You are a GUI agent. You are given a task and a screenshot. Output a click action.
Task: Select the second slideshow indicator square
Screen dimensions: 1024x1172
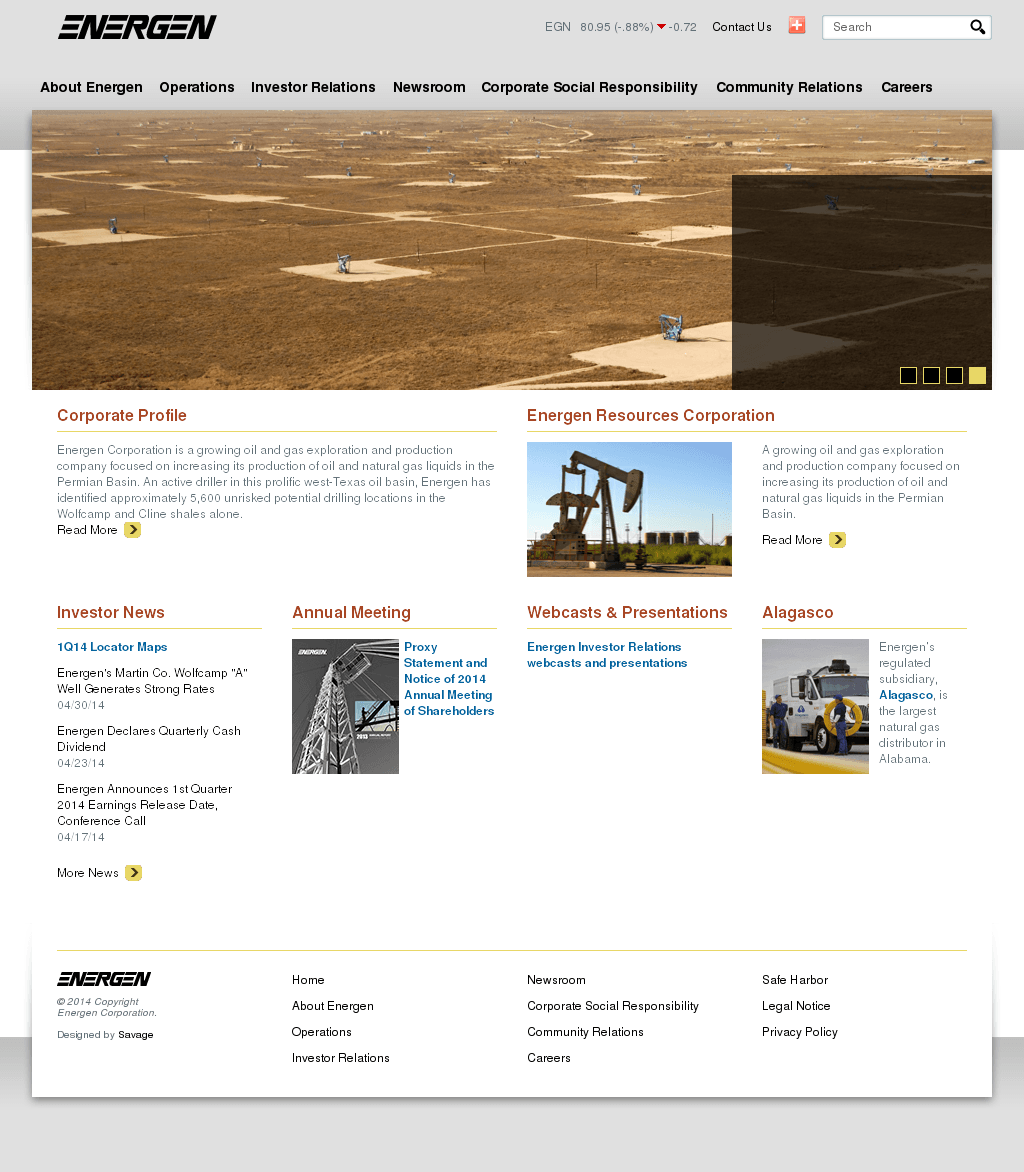click(x=931, y=375)
